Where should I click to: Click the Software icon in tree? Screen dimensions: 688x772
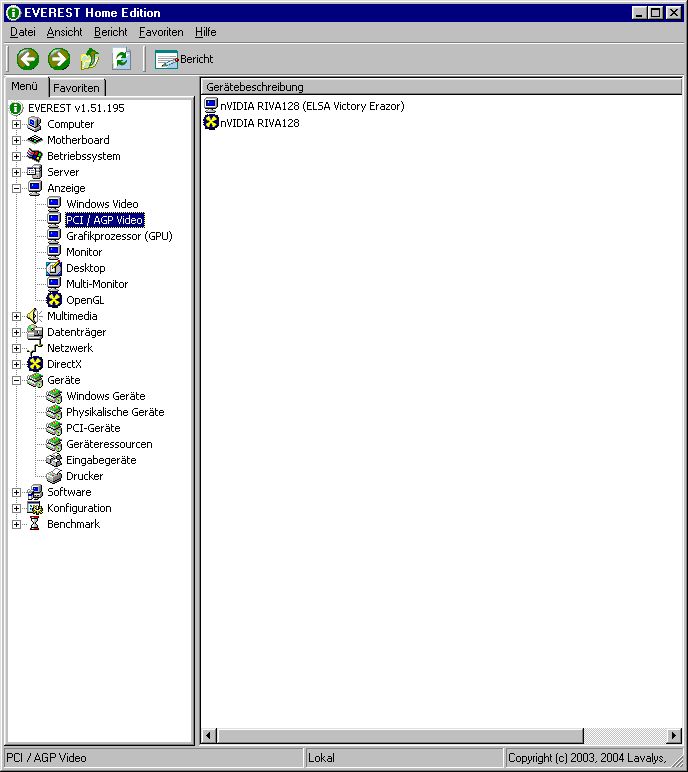tap(34, 492)
